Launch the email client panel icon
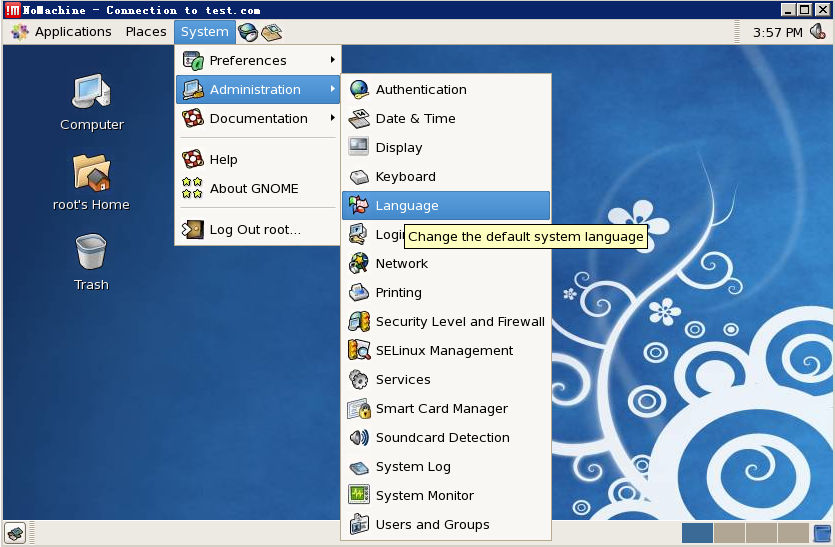Viewport: 835px width, 547px height. [x=271, y=32]
